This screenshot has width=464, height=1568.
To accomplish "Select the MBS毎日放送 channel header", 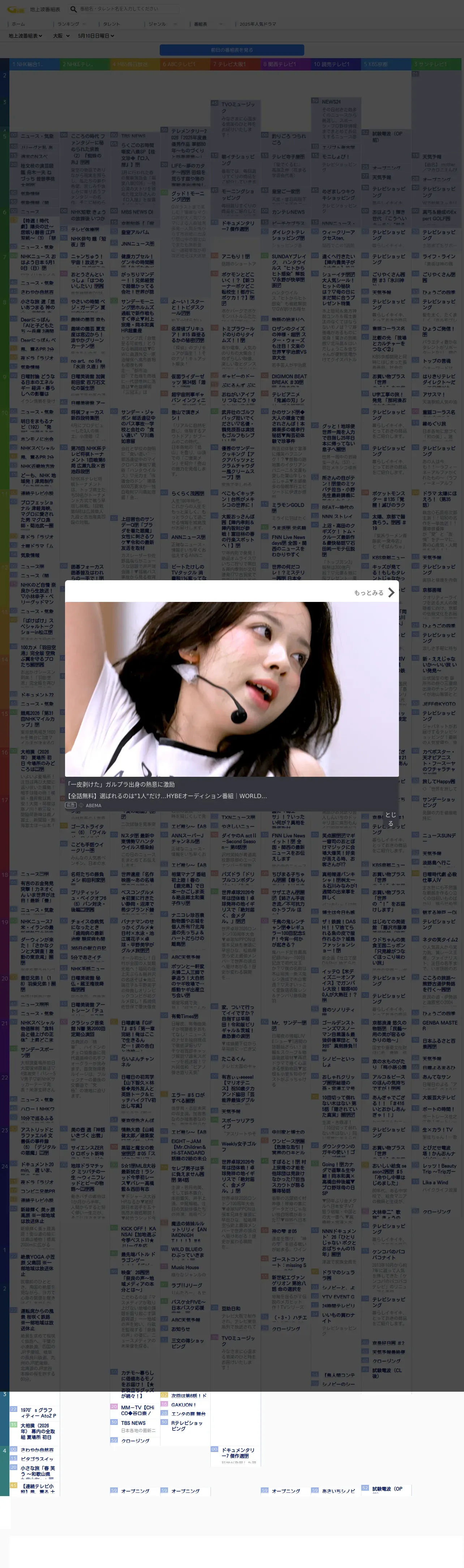I will [x=134, y=64].
